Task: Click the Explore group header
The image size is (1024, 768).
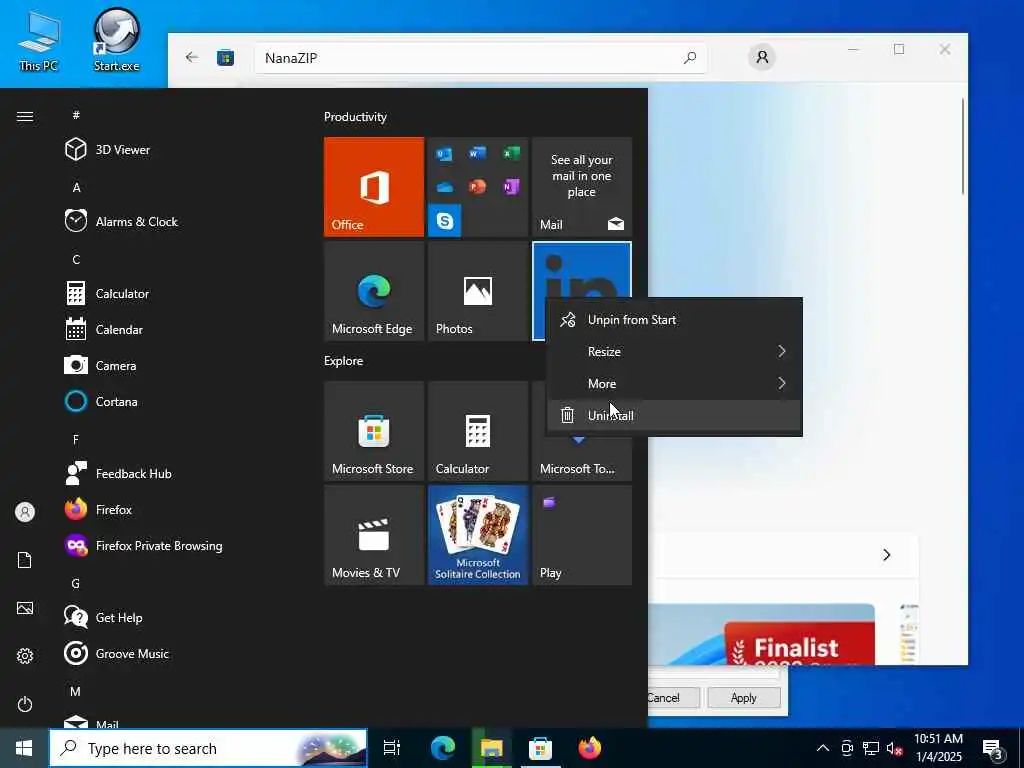Action: pos(344,360)
